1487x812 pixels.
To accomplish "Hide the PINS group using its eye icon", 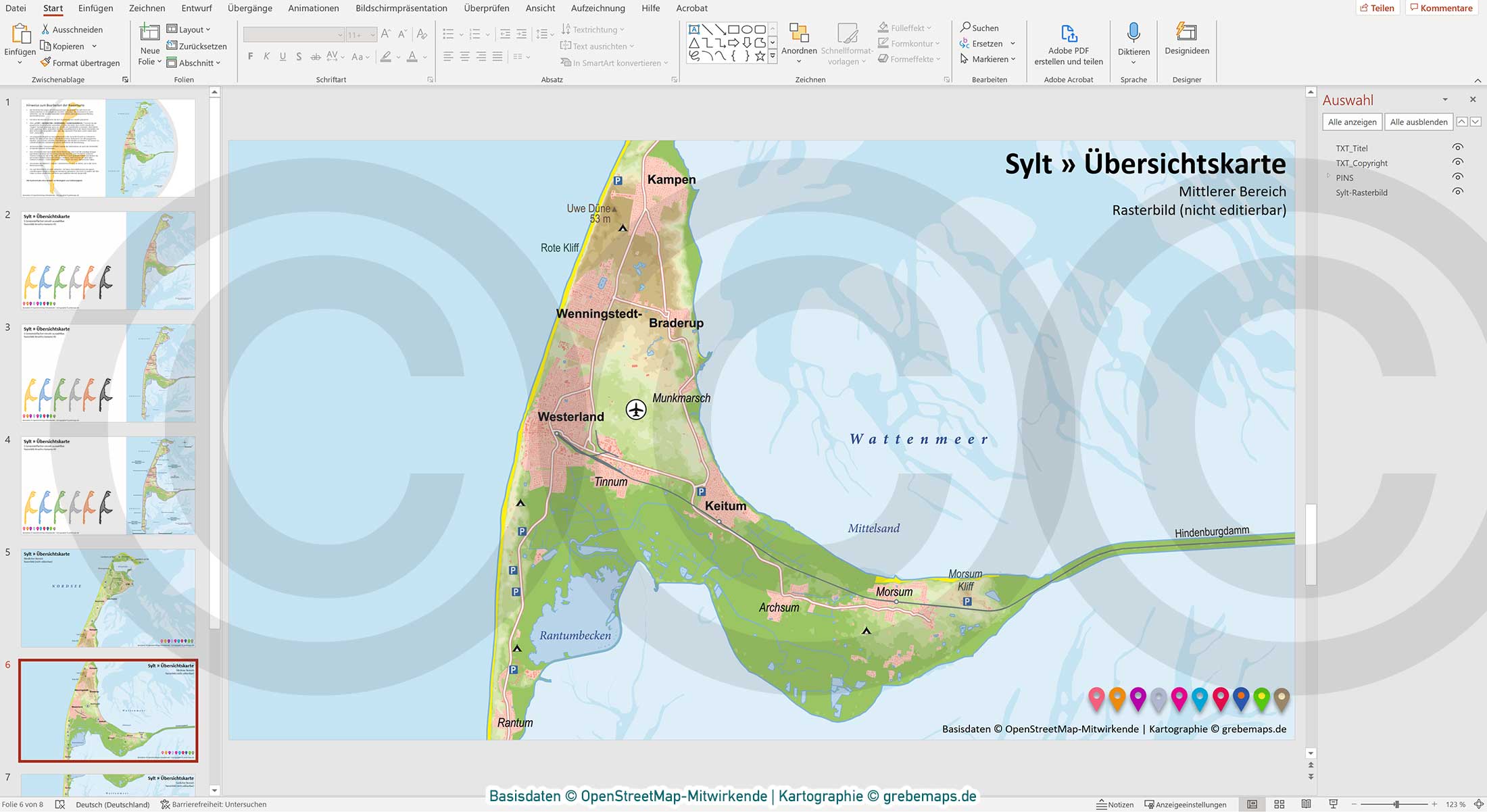I will pos(1457,177).
